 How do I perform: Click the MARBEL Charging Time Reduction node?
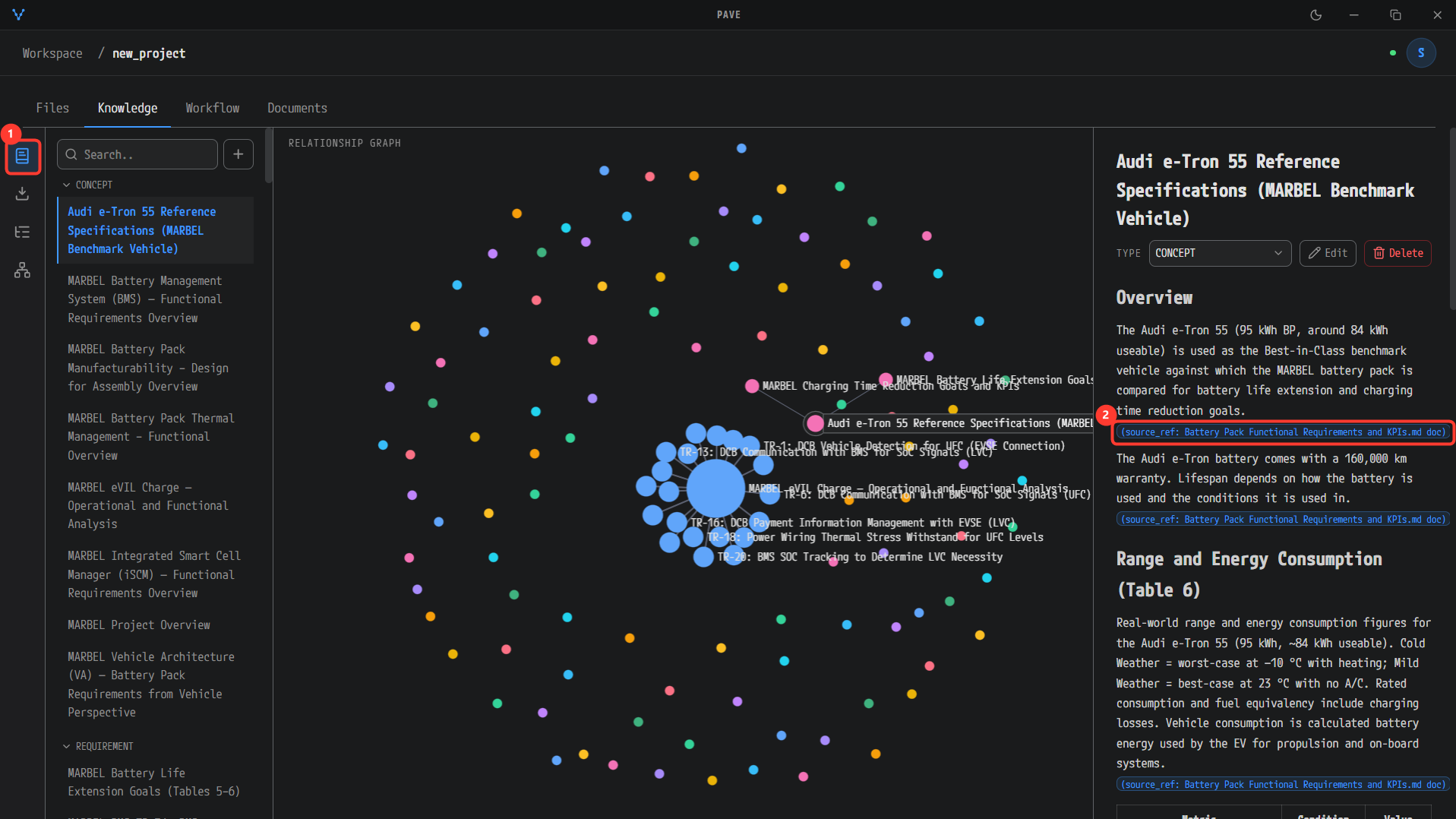point(752,386)
